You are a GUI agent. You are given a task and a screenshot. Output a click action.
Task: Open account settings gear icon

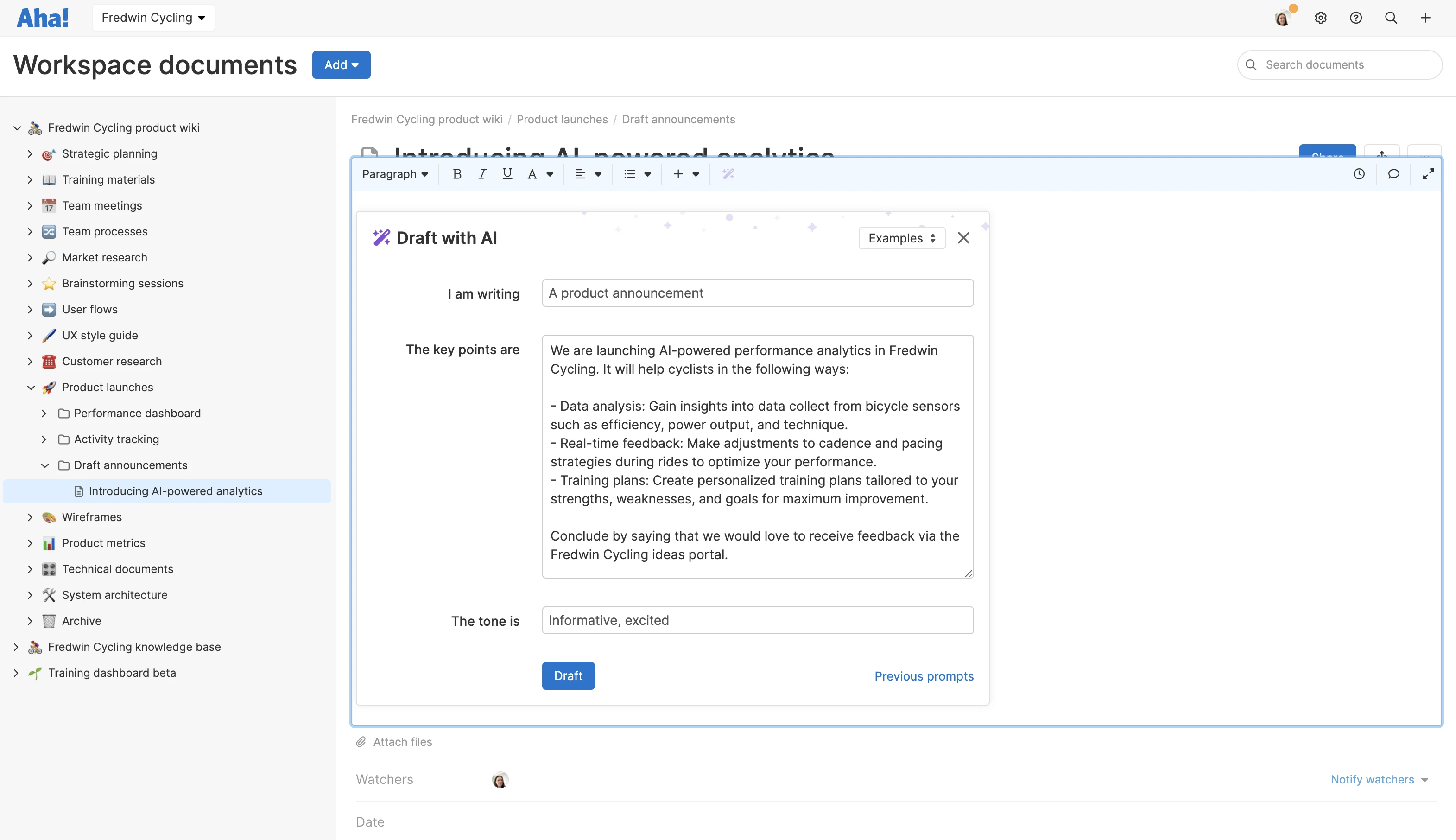click(1321, 18)
